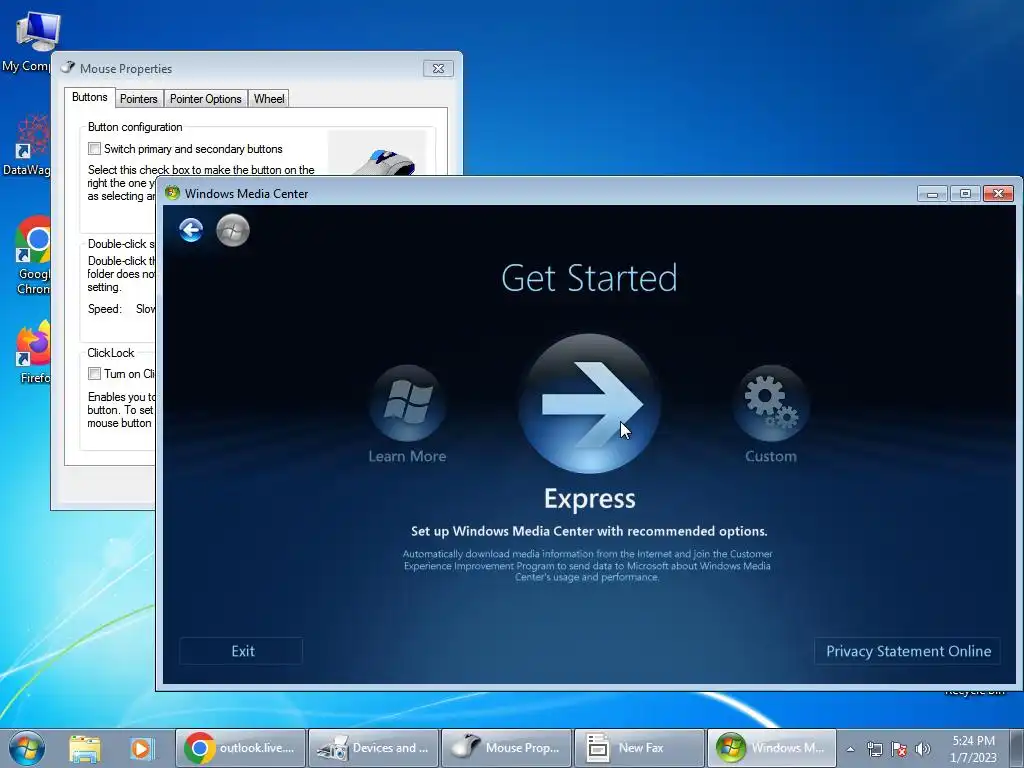Image resolution: width=1024 pixels, height=768 pixels.
Task: Click the Windows Media Center taskbar button
Action: click(772, 748)
